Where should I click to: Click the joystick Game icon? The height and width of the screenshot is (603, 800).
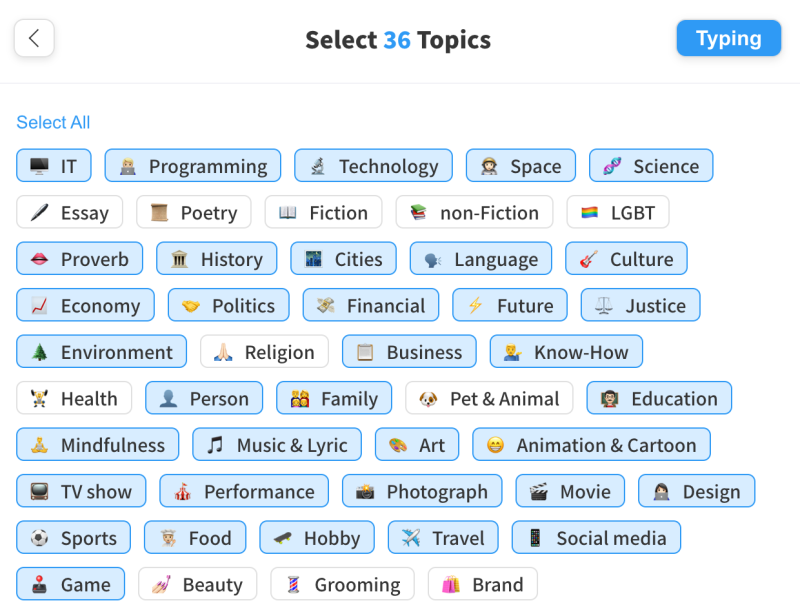click(x=39, y=584)
